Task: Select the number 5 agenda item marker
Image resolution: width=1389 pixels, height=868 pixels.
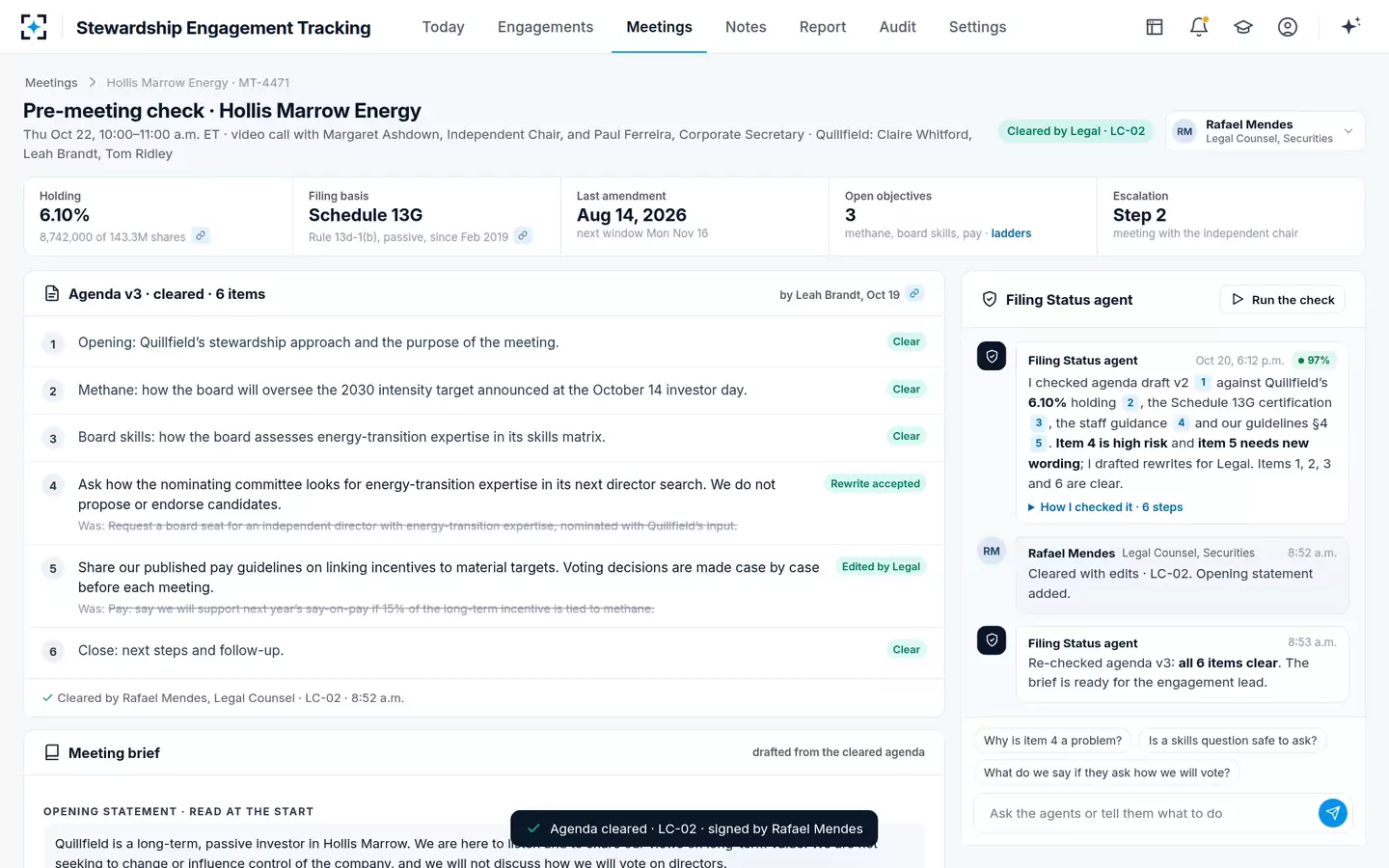Action: click(x=53, y=569)
